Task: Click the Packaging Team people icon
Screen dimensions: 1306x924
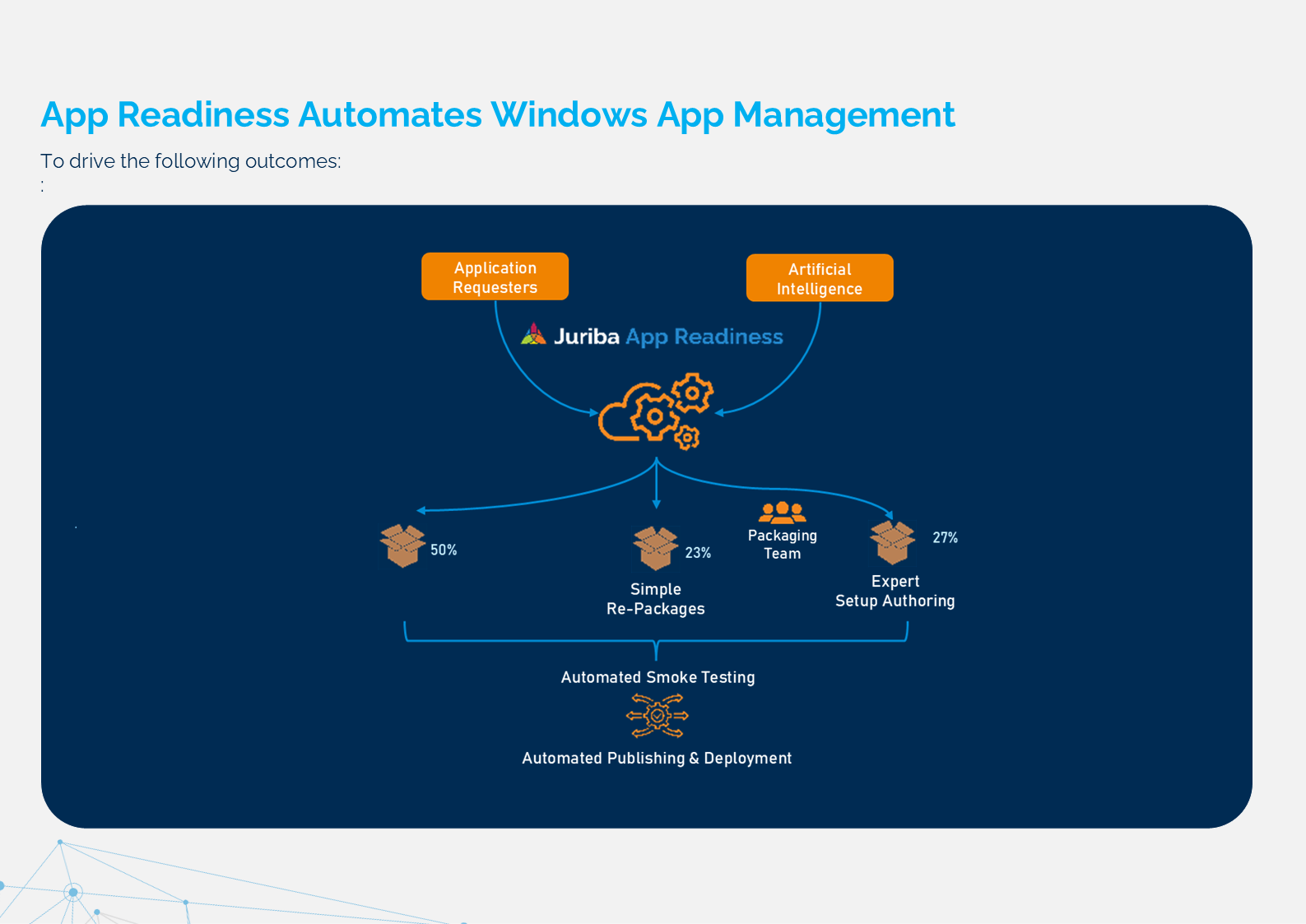Action: click(782, 513)
